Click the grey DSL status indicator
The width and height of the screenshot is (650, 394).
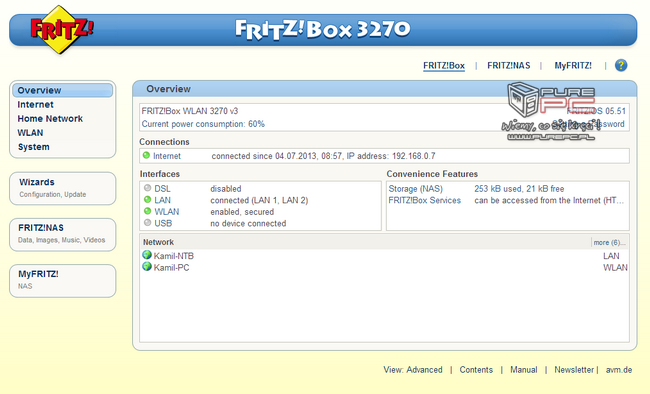148,188
